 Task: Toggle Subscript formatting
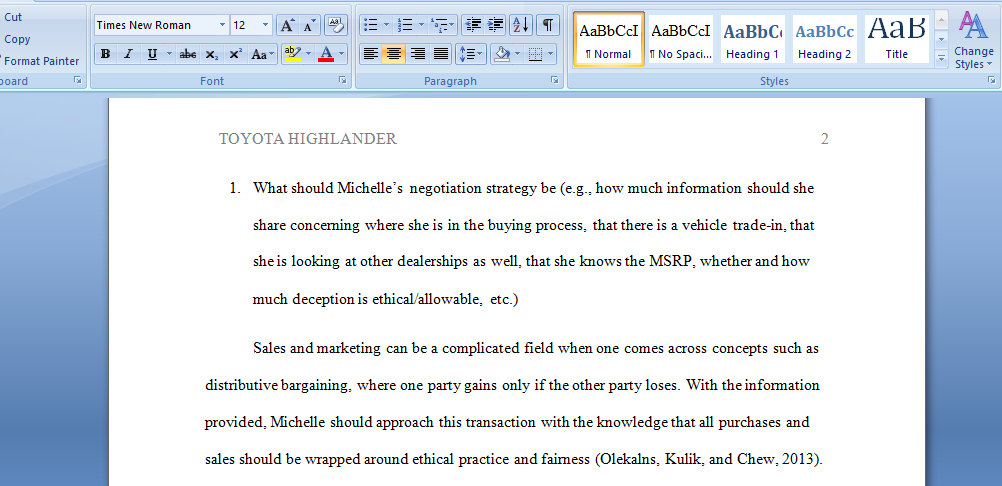[x=211, y=54]
